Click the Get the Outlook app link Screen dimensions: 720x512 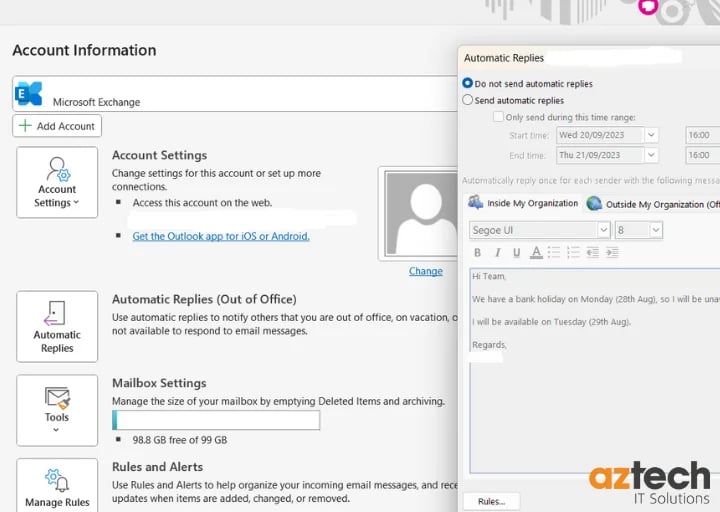coord(221,236)
